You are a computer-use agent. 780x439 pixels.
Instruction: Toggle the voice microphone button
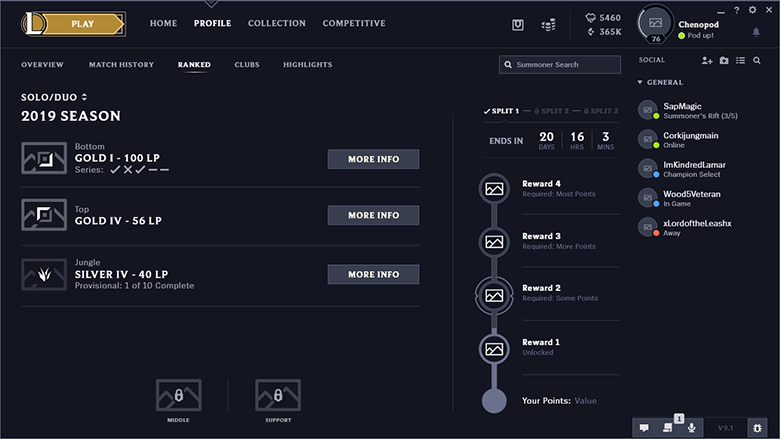[x=691, y=427]
